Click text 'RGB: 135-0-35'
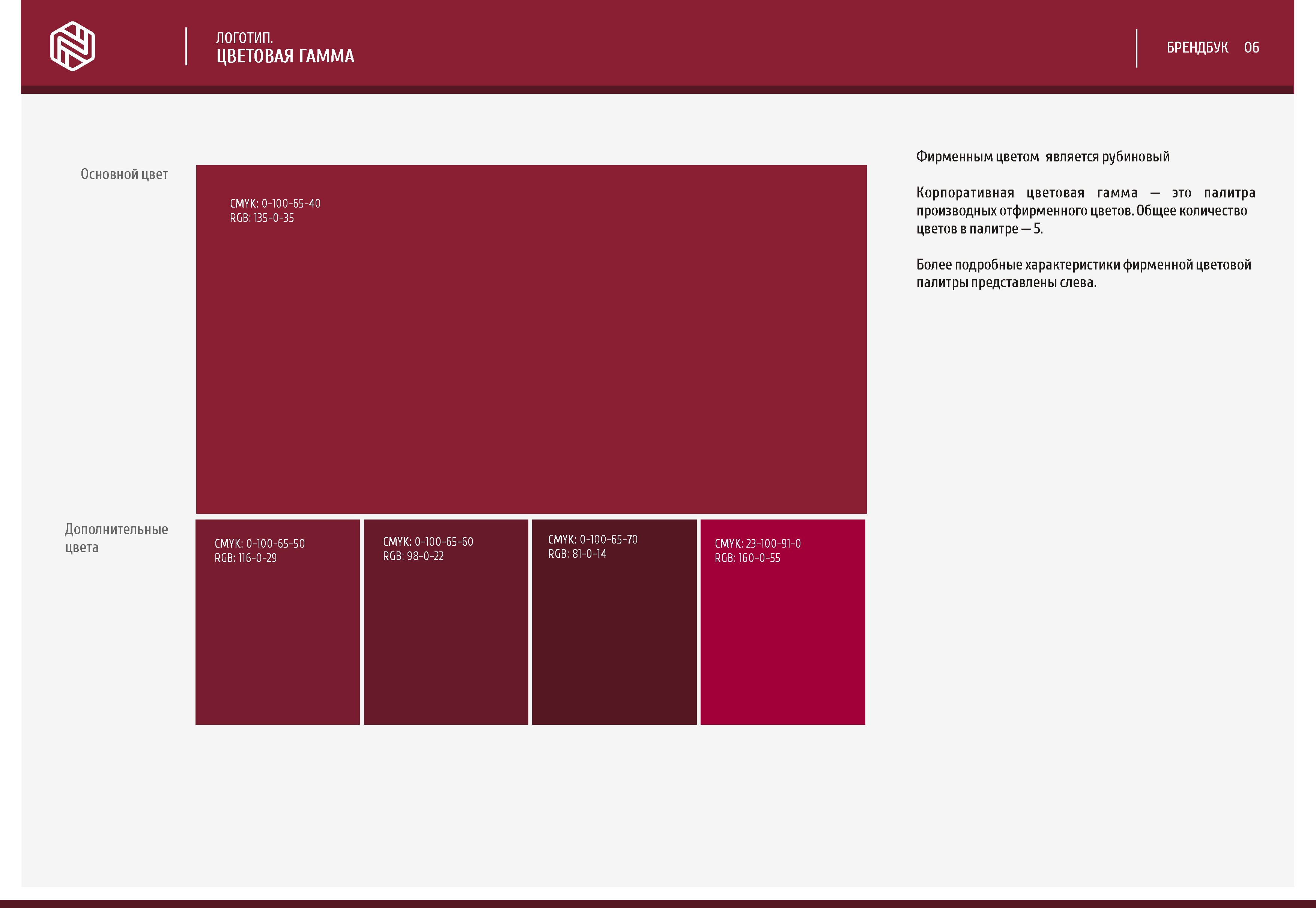 [x=262, y=217]
